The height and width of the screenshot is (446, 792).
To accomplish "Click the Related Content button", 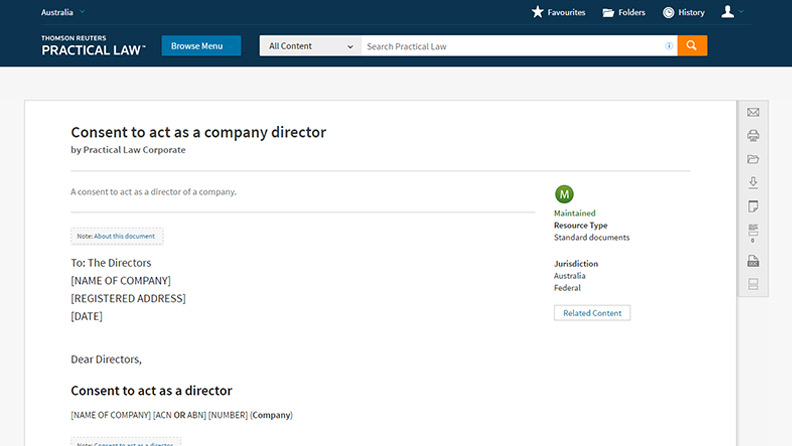I will click(x=592, y=313).
